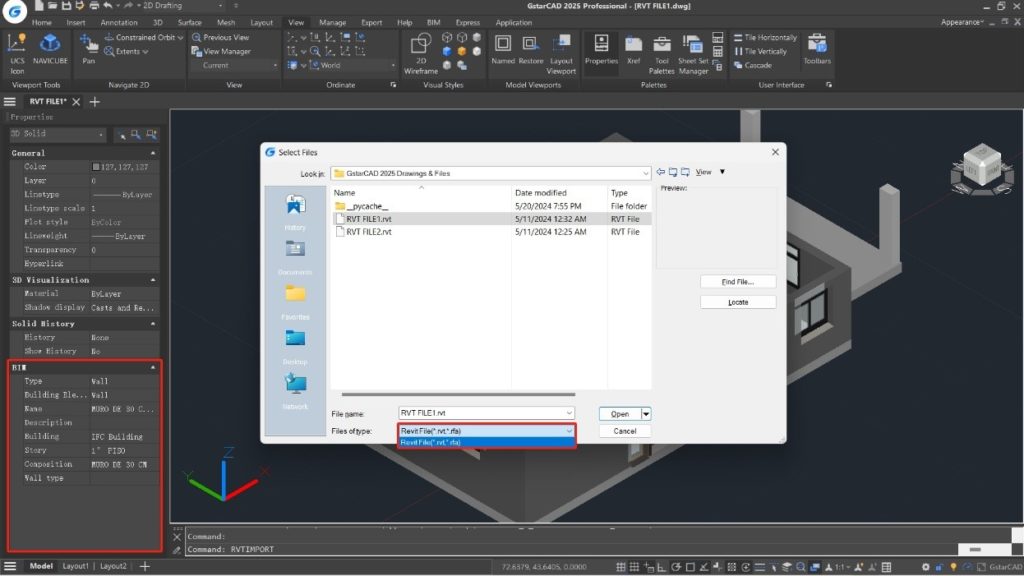Switch to Layout1 tab

tap(76, 566)
